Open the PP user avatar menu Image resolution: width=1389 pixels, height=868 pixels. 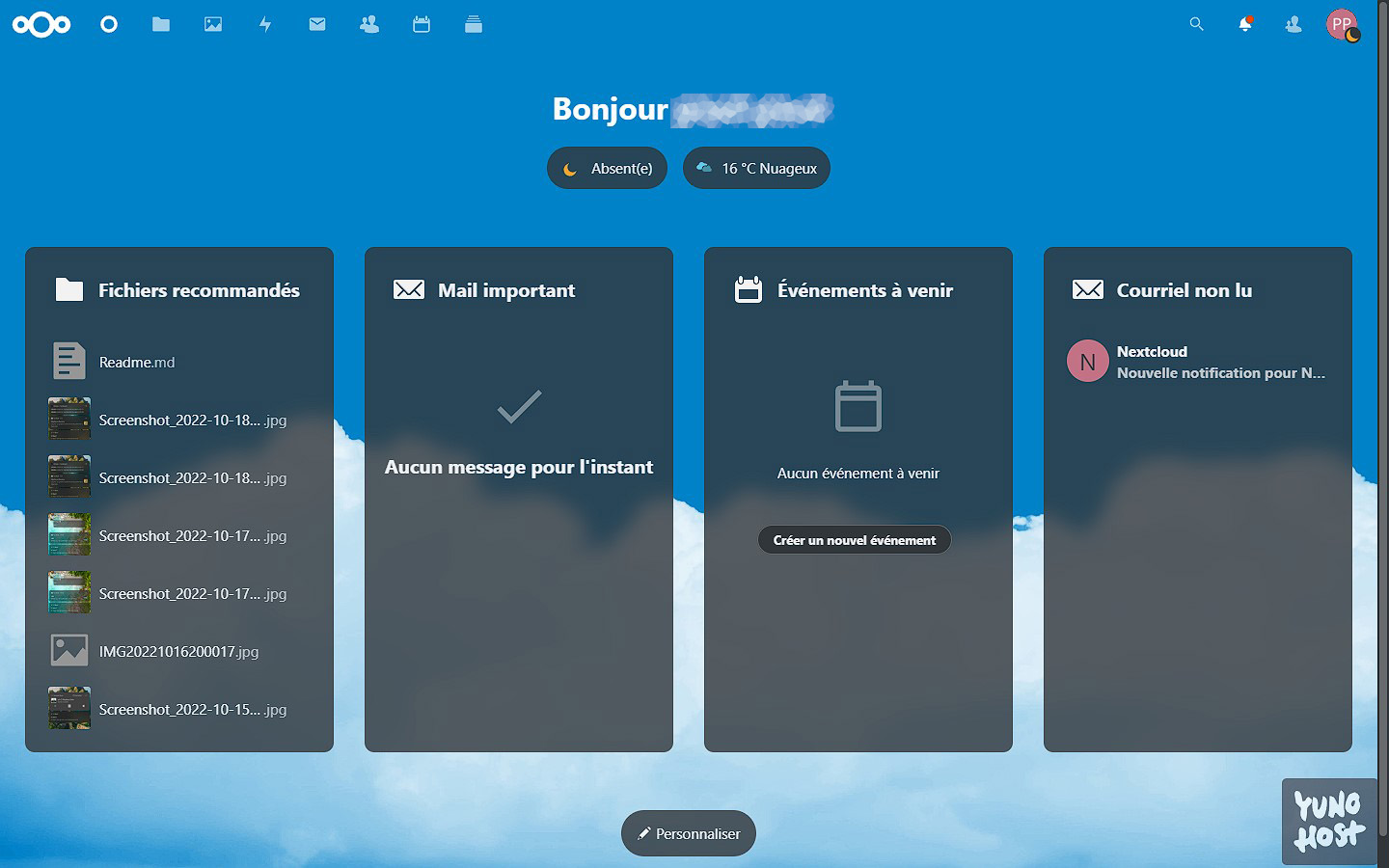[1342, 24]
